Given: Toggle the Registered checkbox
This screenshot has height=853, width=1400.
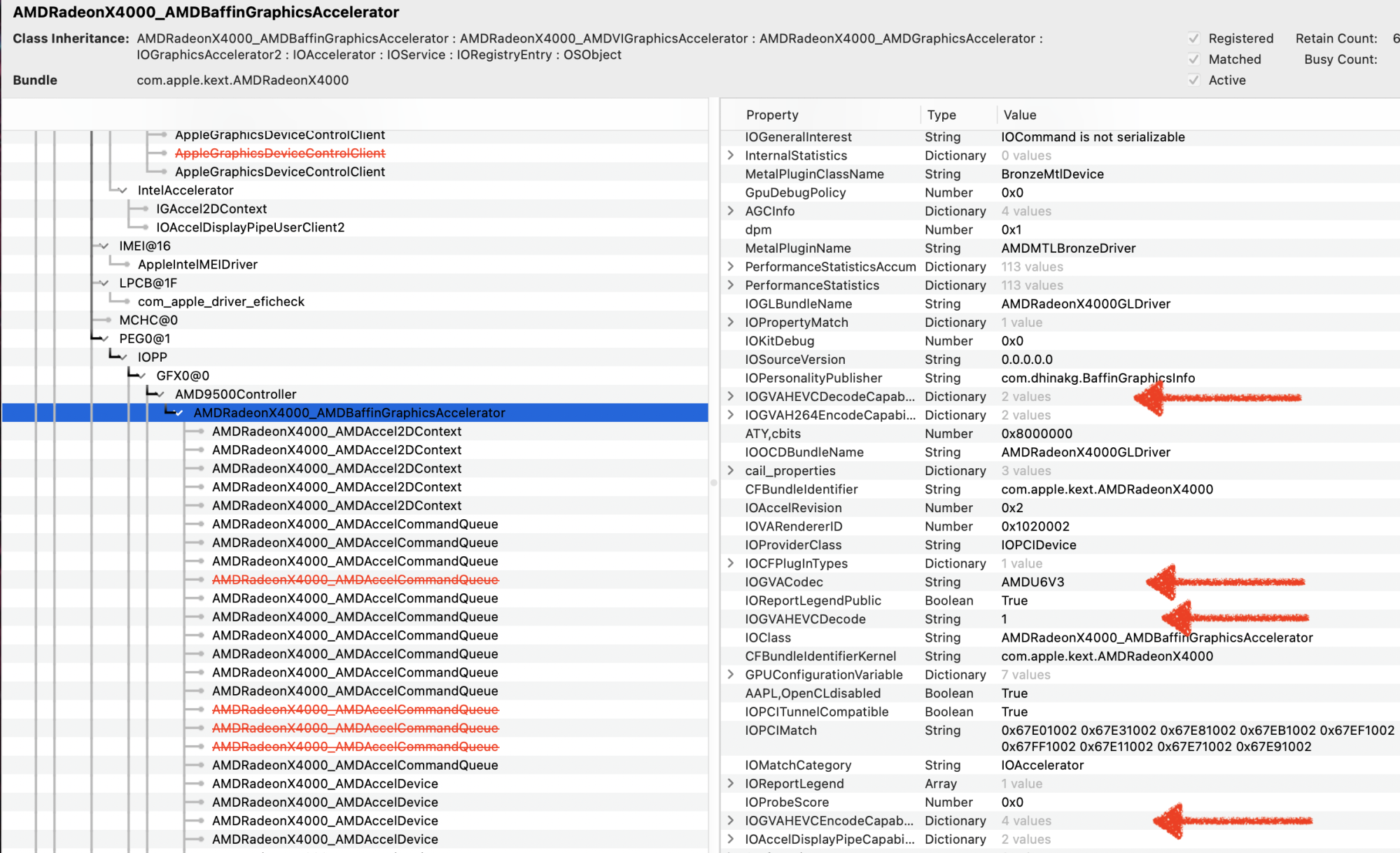Looking at the screenshot, I should pos(1194,38).
